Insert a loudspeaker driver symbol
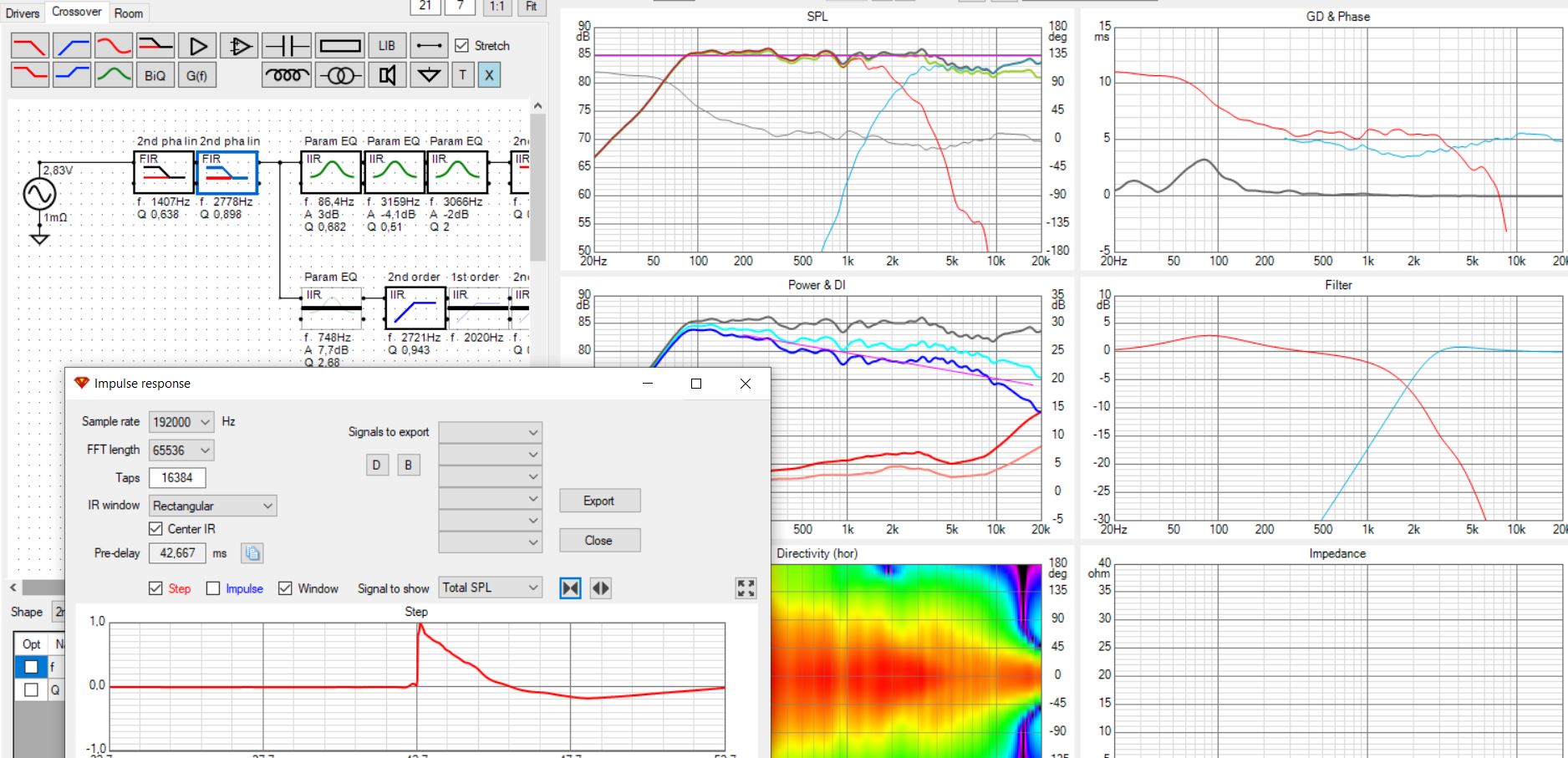The width and height of the screenshot is (1568, 758). tap(387, 75)
